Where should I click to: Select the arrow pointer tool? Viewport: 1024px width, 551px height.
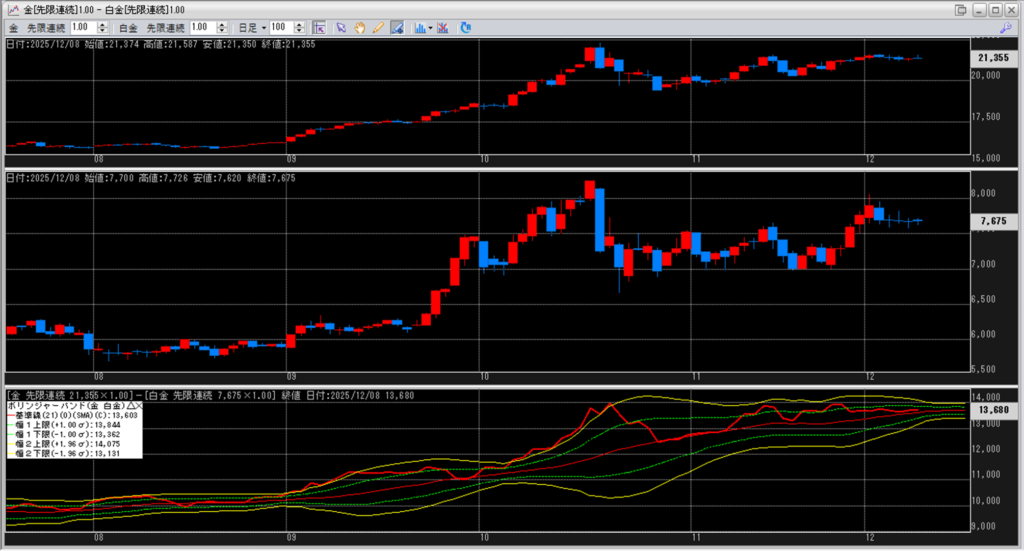[341, 27]
